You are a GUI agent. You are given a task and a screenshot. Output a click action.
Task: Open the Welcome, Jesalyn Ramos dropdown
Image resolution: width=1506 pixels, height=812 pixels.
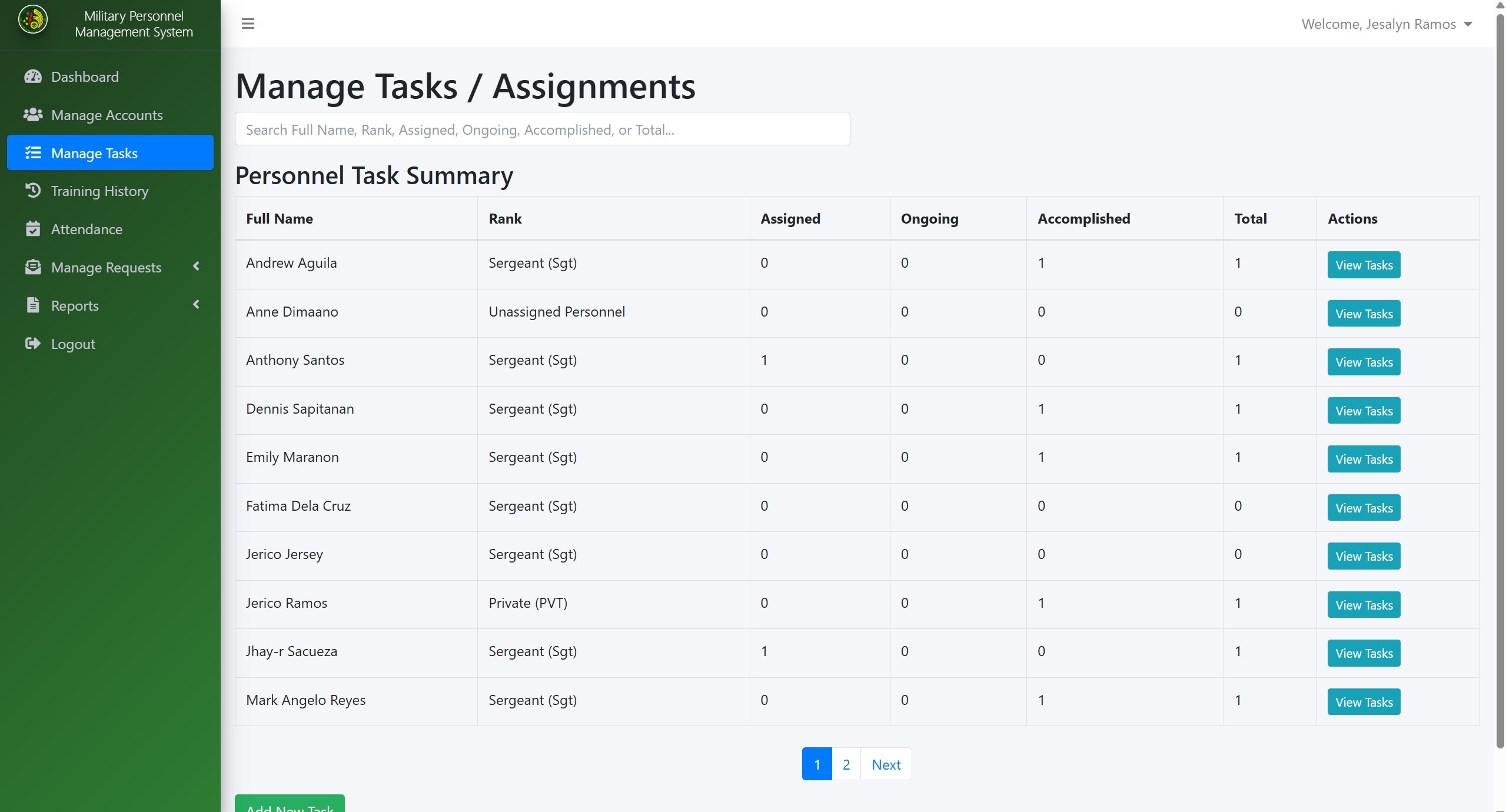point(1387,24)
